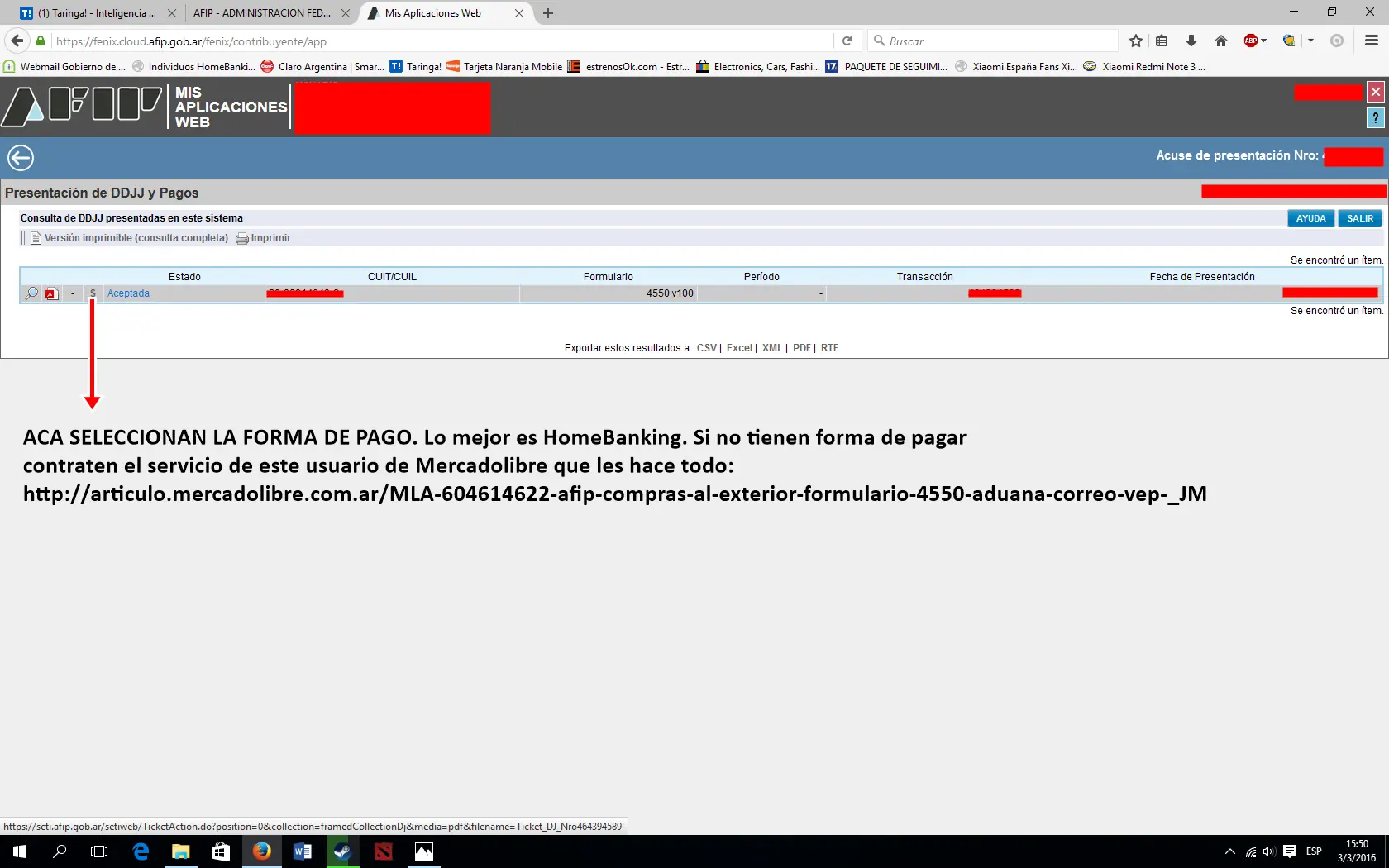The image size is (1389, 868).
Task: Sort by the CUIT/CUIL column header
Action: pos(392,277)
